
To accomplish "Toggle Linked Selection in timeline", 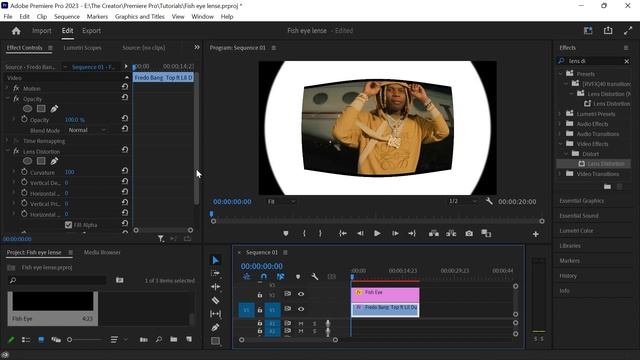I will click(x=280, y=277).
